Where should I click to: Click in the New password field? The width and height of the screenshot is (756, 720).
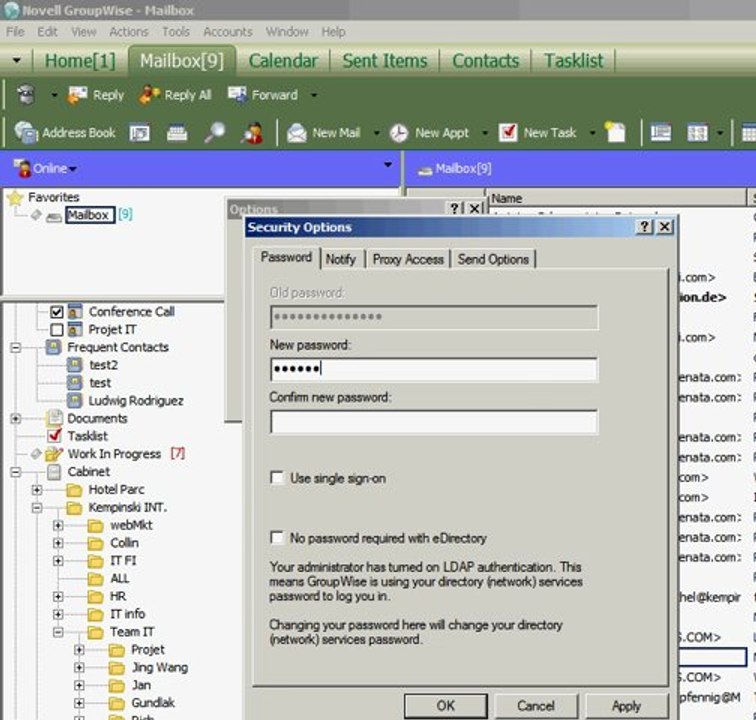tap(433, 370)
